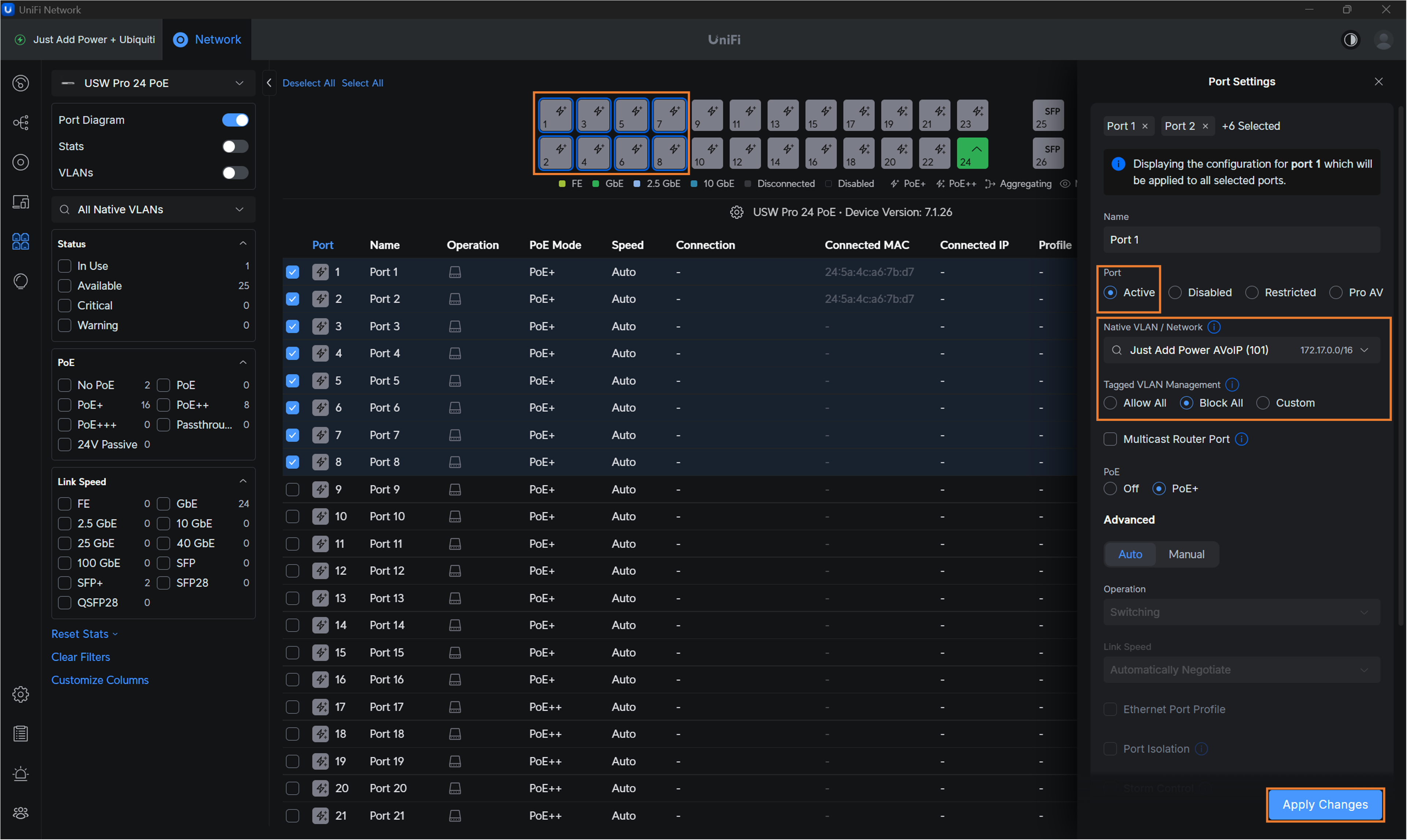Remove the Port 2 selection chip
Screen dimensions: 1407x840
click(1206, 126)
